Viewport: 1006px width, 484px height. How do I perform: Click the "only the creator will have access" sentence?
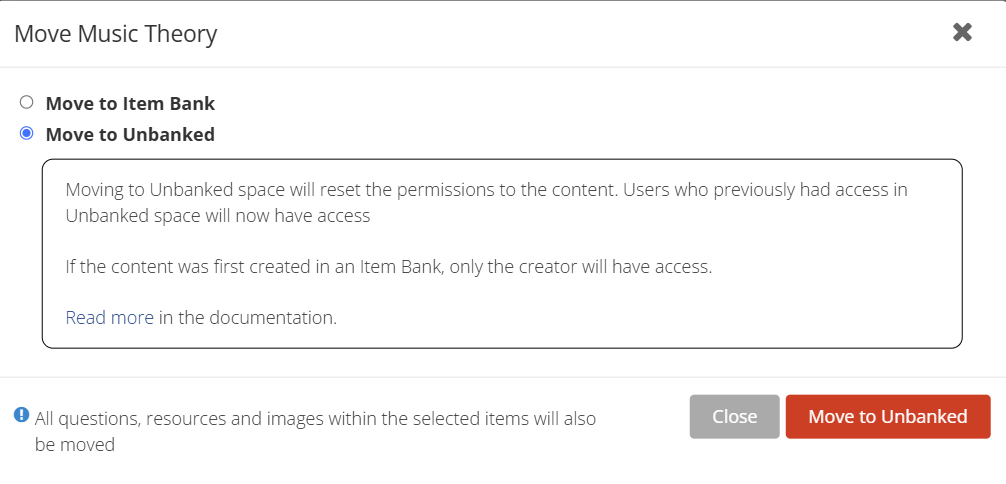[581, 267]
